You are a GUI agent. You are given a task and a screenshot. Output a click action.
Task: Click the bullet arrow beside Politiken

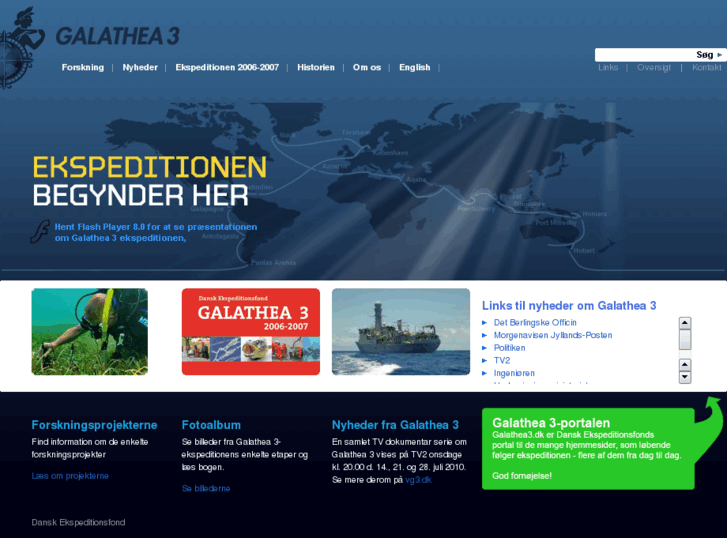[x=485, y=348]
